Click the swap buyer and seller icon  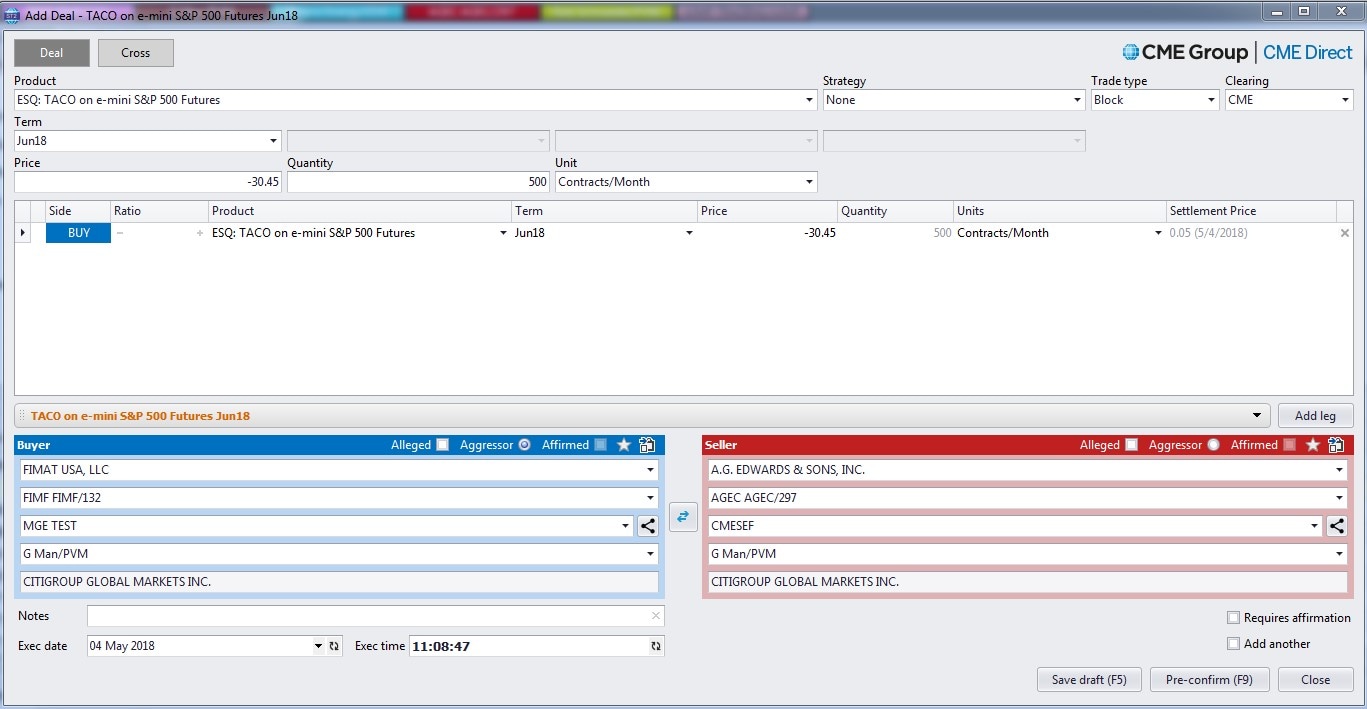[x=683, y=517]
